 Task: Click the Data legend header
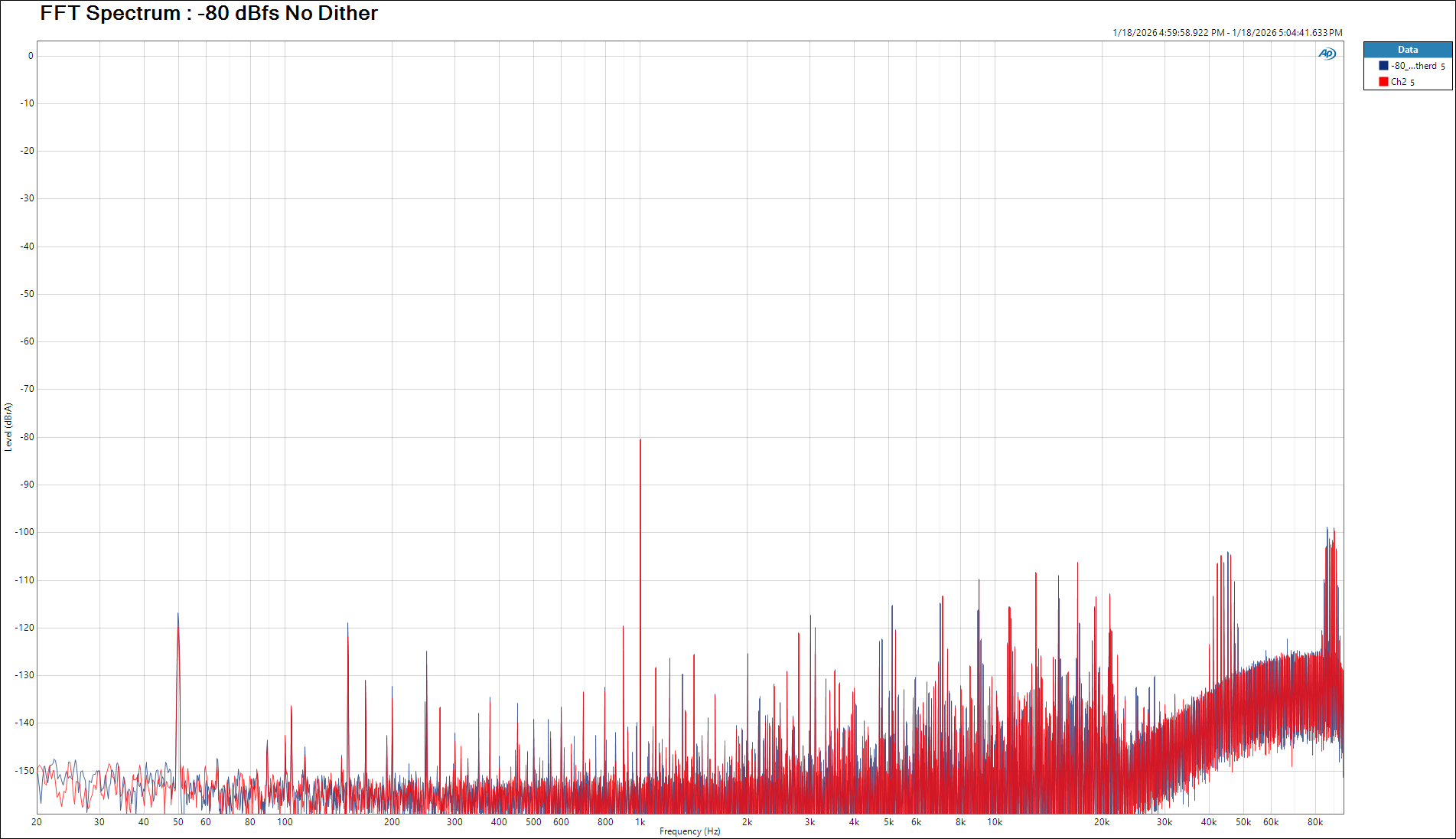pos(1407,50)
